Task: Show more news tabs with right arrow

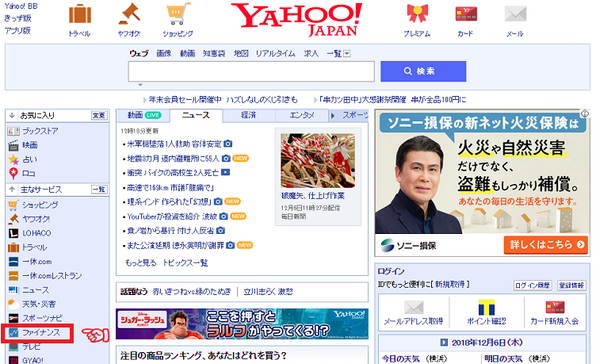Action: pyautogui.click(x=333, y=115)
